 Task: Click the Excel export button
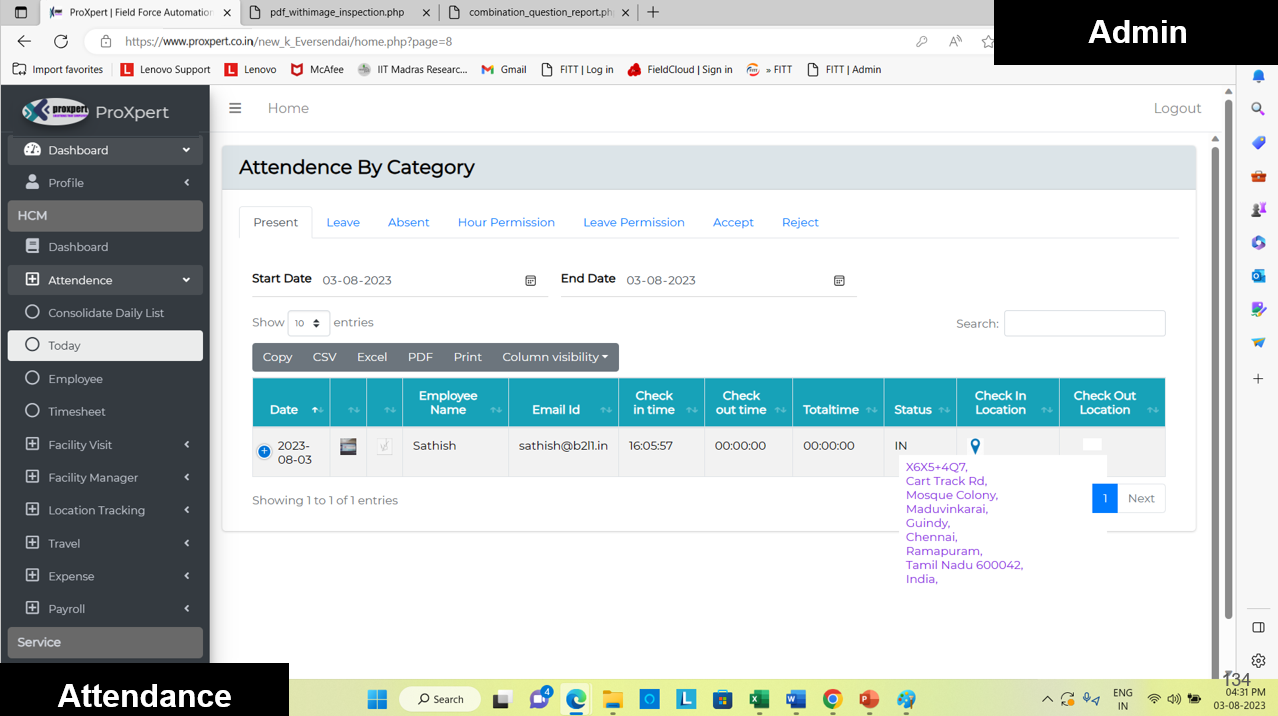pyautogui.click(x=372, y=357)
